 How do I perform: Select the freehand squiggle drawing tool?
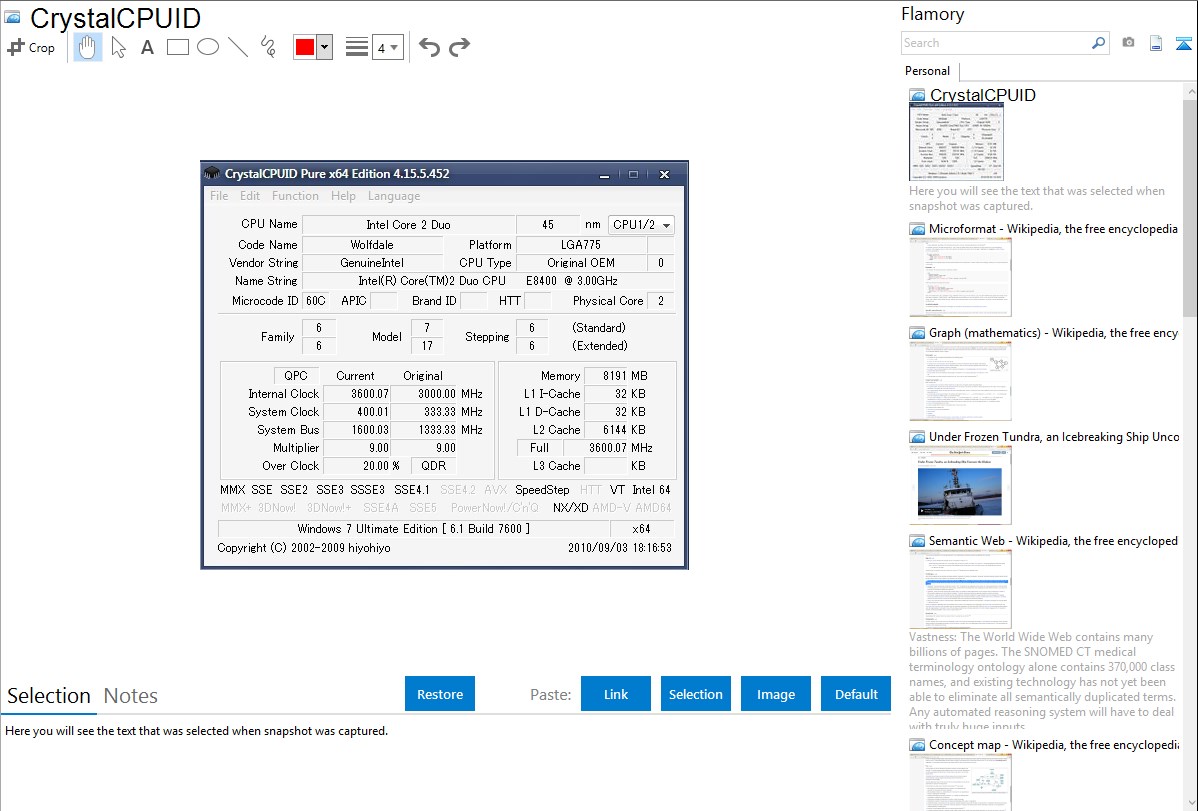coord(268,47)
